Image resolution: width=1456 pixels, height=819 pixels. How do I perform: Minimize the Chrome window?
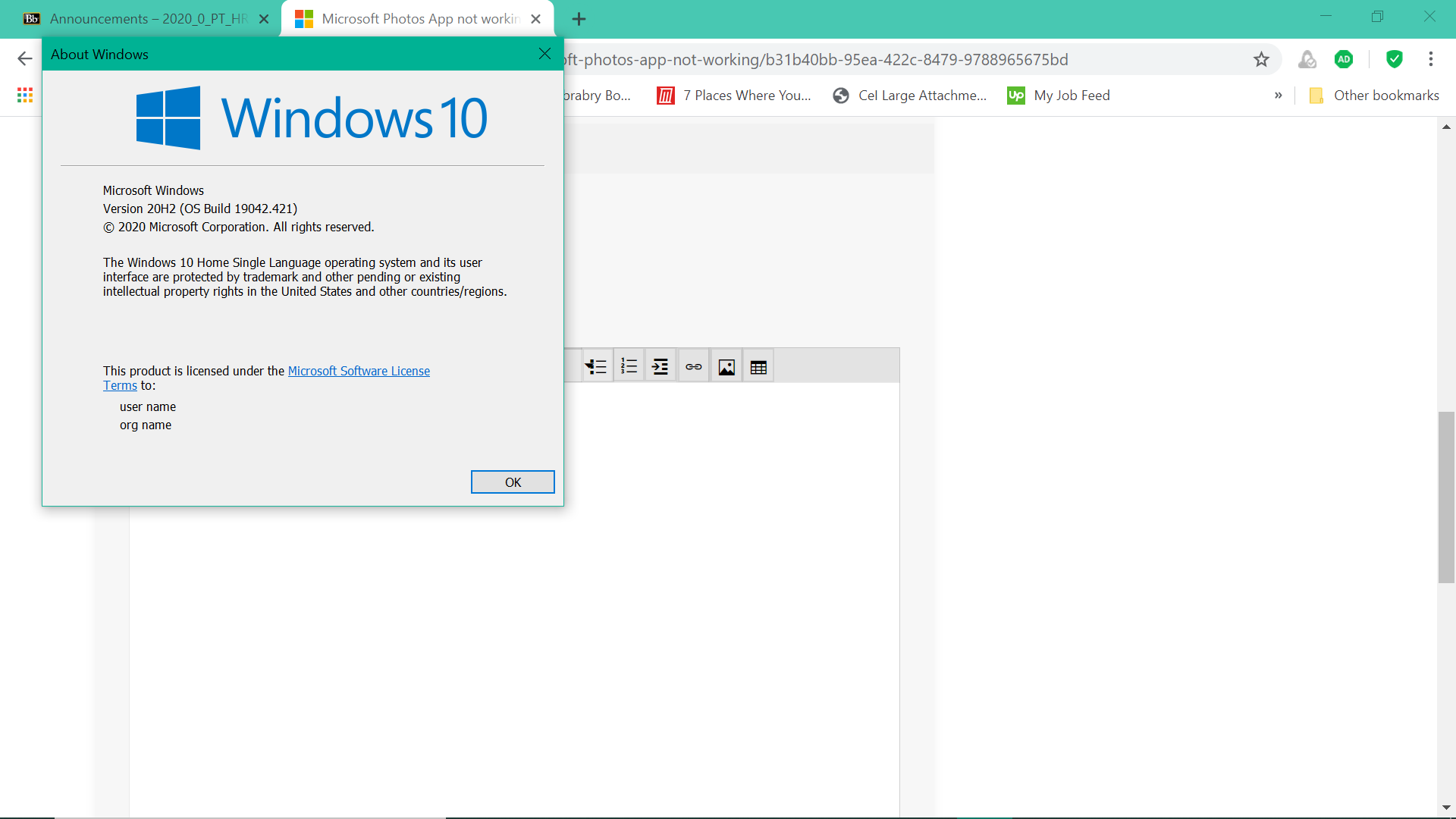point(1326,16)
